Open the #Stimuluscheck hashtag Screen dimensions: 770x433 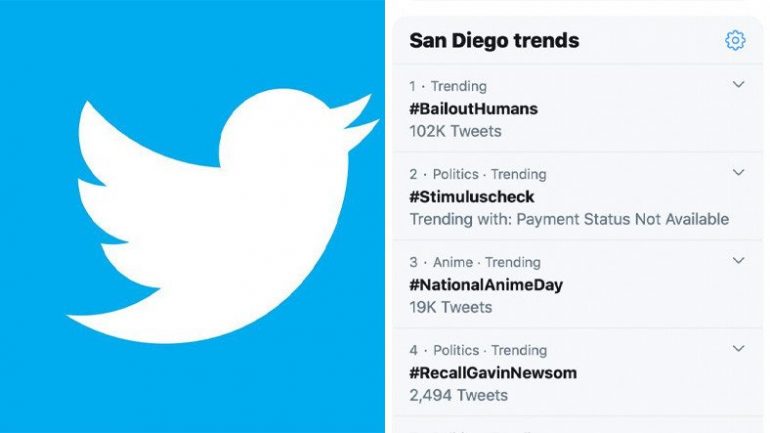[471, 196]
